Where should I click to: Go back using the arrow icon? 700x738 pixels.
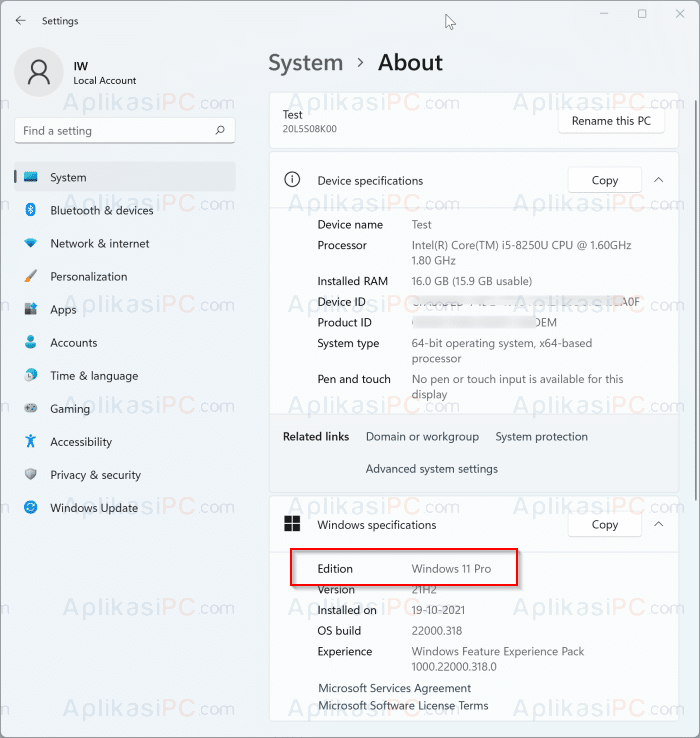click(20, 20)
